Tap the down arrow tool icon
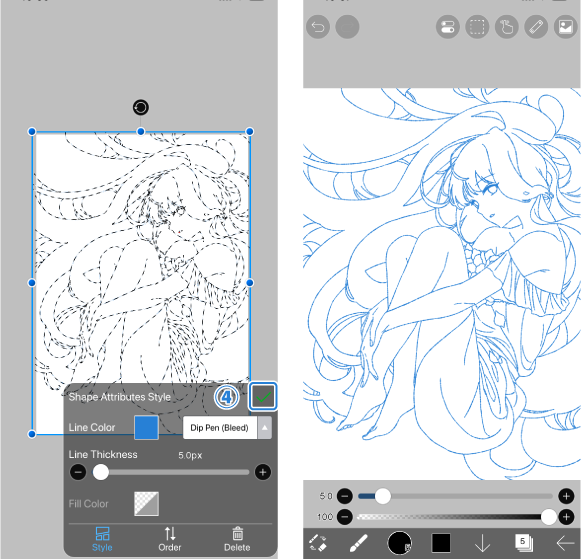The height and width of the screenshot is (559, 581). [x=482, y=543]
